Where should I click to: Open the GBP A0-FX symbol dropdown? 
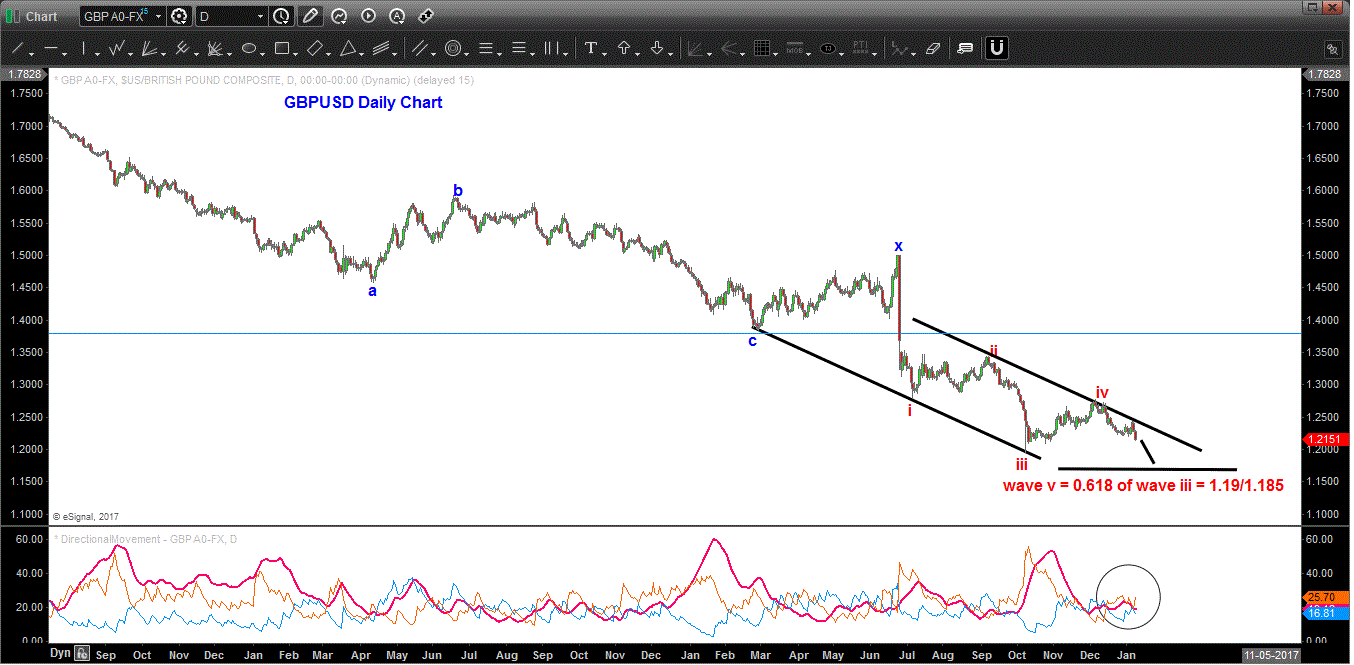(158, 16)
